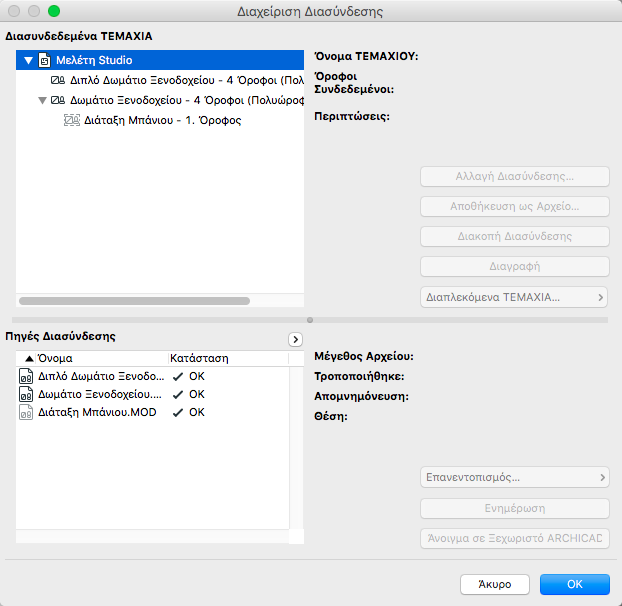Open the Επανεντοπισμός... dropdown

514,477
